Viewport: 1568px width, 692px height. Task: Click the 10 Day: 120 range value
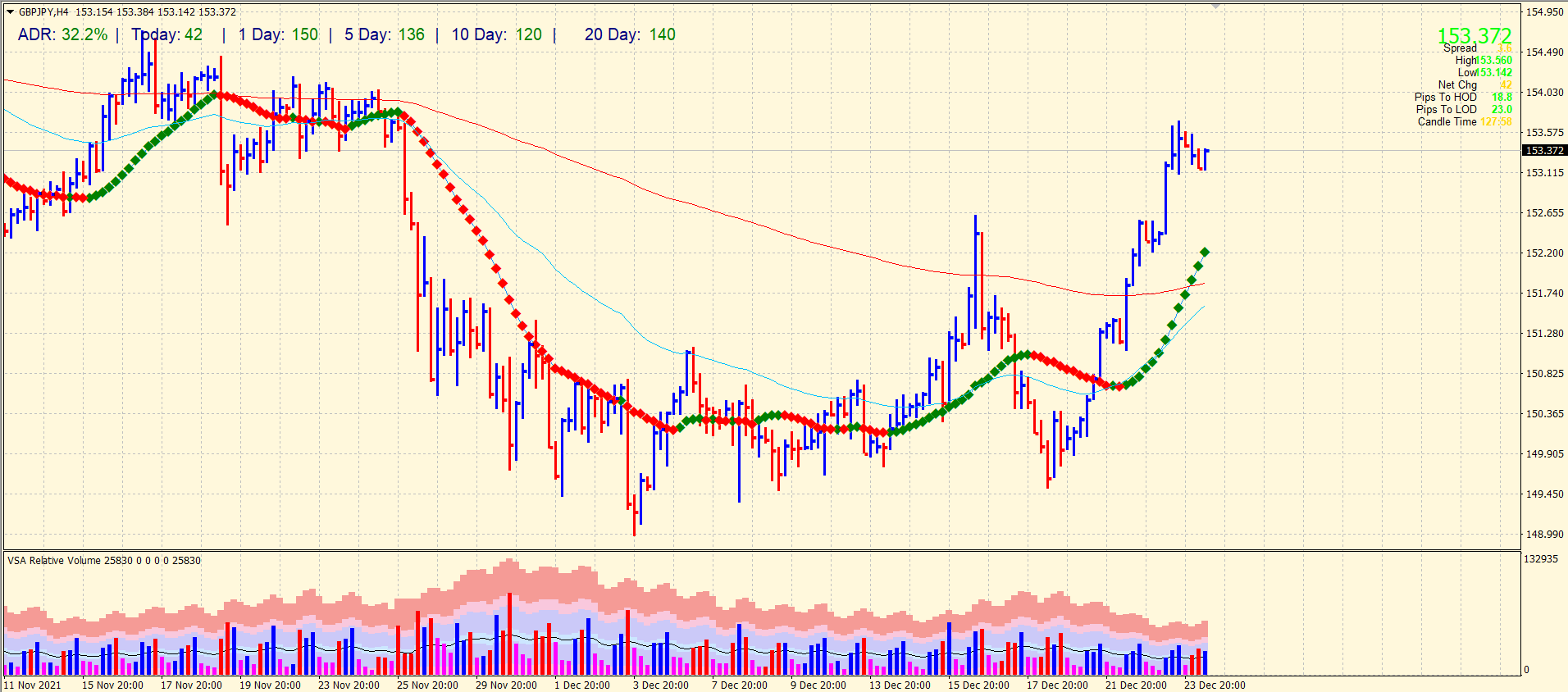click(x=497, y=34)
